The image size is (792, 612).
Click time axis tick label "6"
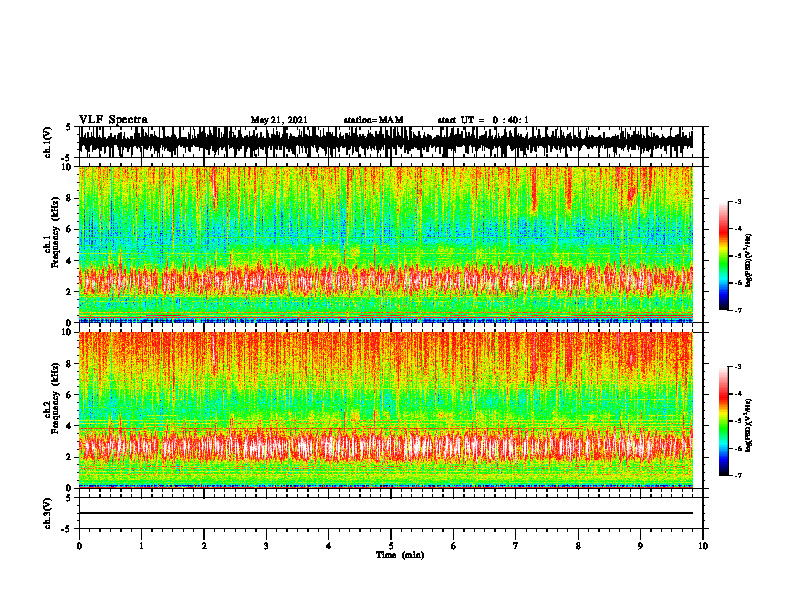coord(454,546)
